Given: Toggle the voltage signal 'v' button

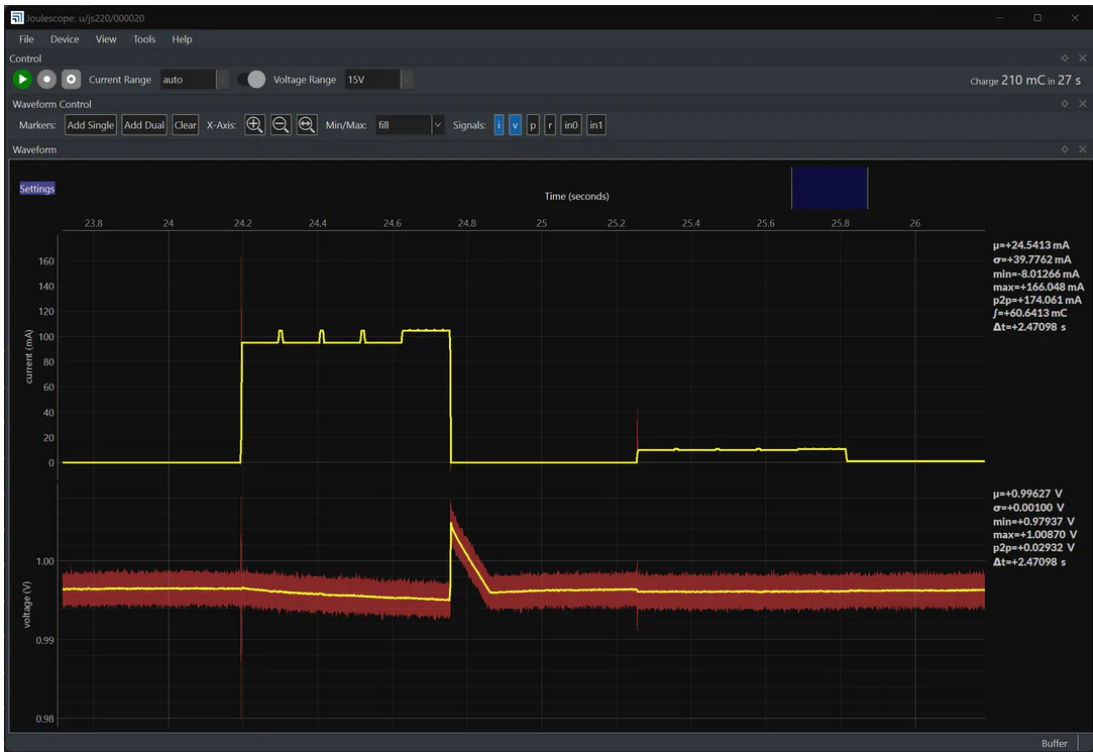Looking at the screenshot, I should click(x=515, y=125).
